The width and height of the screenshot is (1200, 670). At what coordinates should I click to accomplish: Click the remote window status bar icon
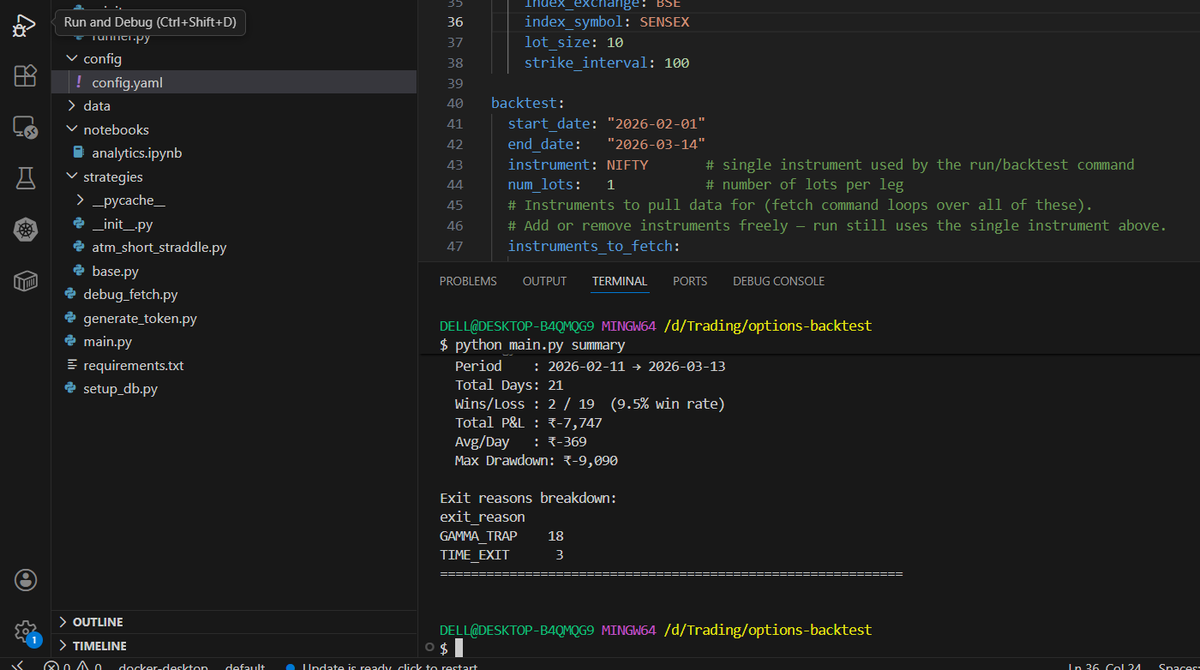(17, 665)
